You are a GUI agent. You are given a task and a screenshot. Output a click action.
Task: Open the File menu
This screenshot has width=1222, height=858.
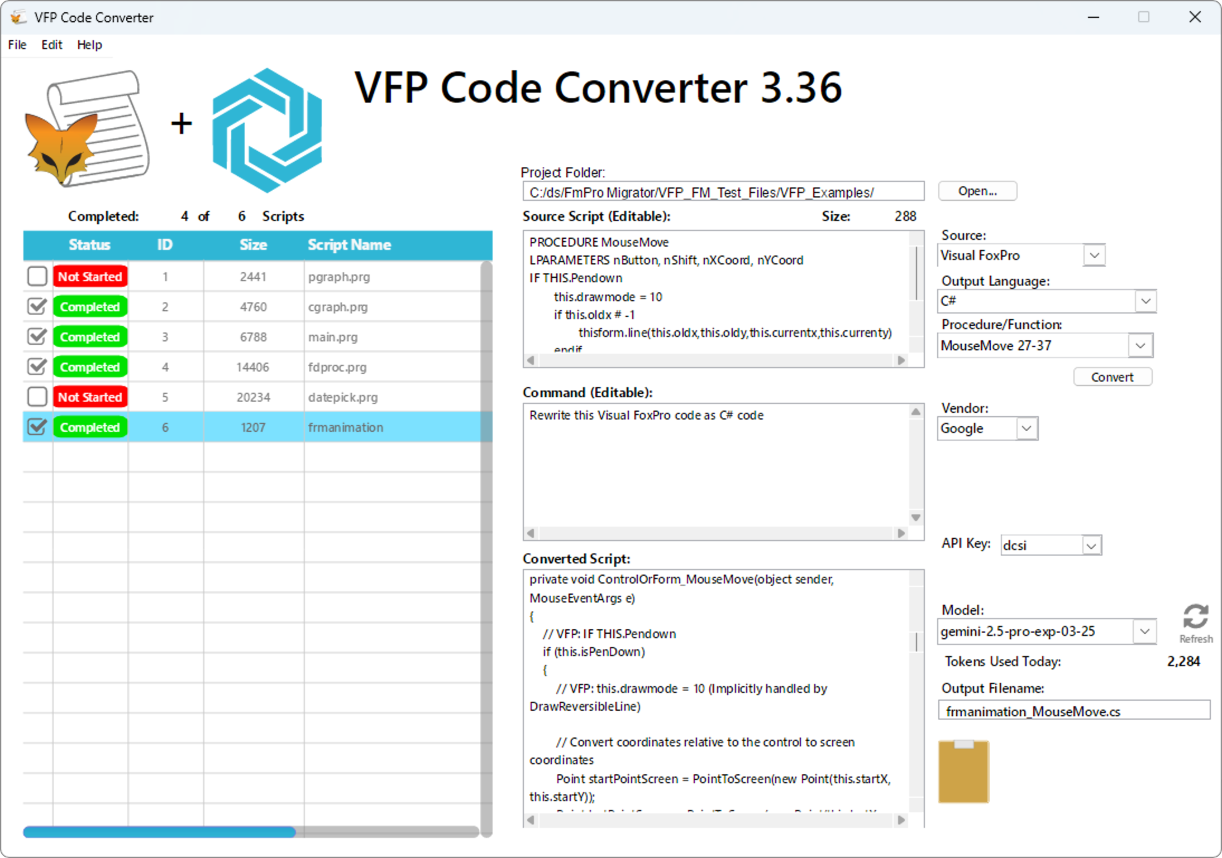pos(16,44)
